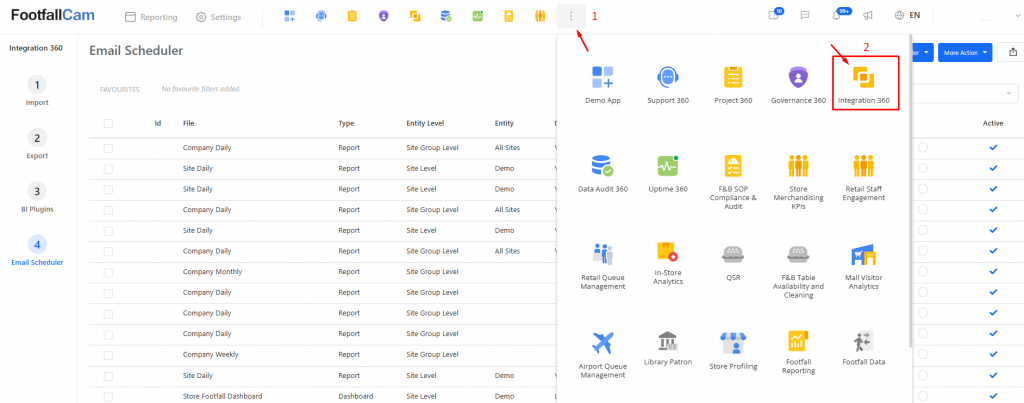Go to step 3 BI Plugins
The height and width of the screenshot is (403, 1024).
37,198
